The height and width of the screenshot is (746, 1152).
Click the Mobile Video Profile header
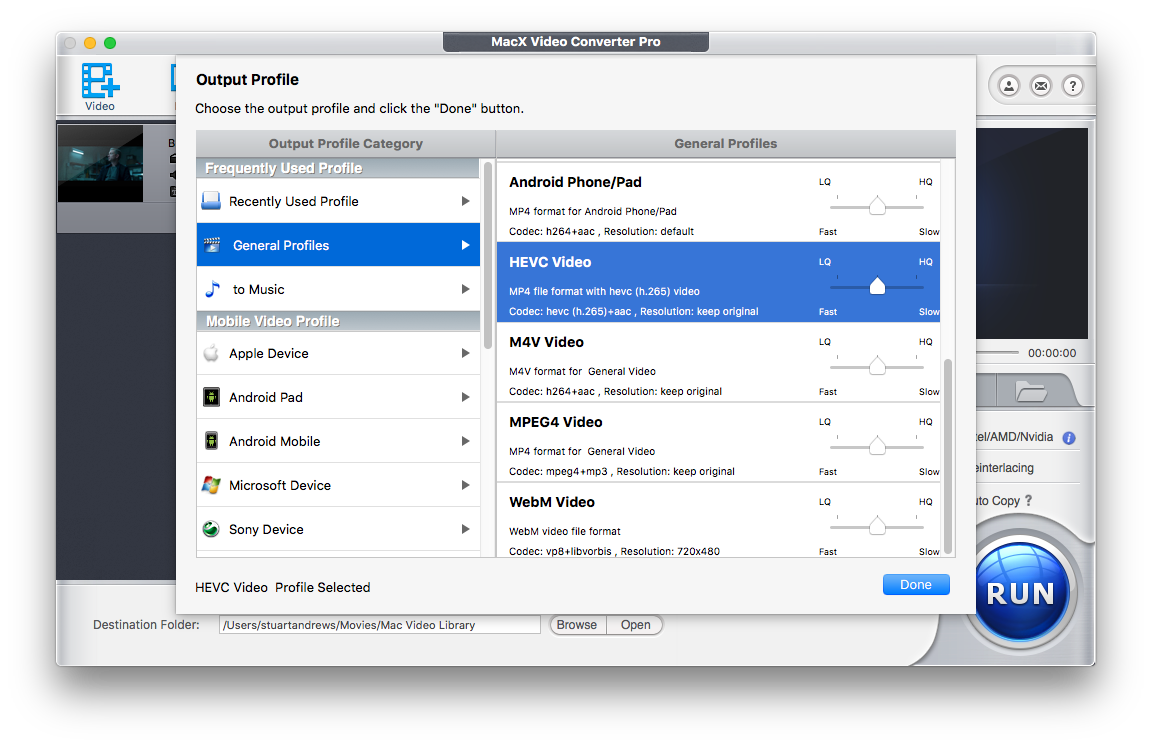tap(338, 321)
